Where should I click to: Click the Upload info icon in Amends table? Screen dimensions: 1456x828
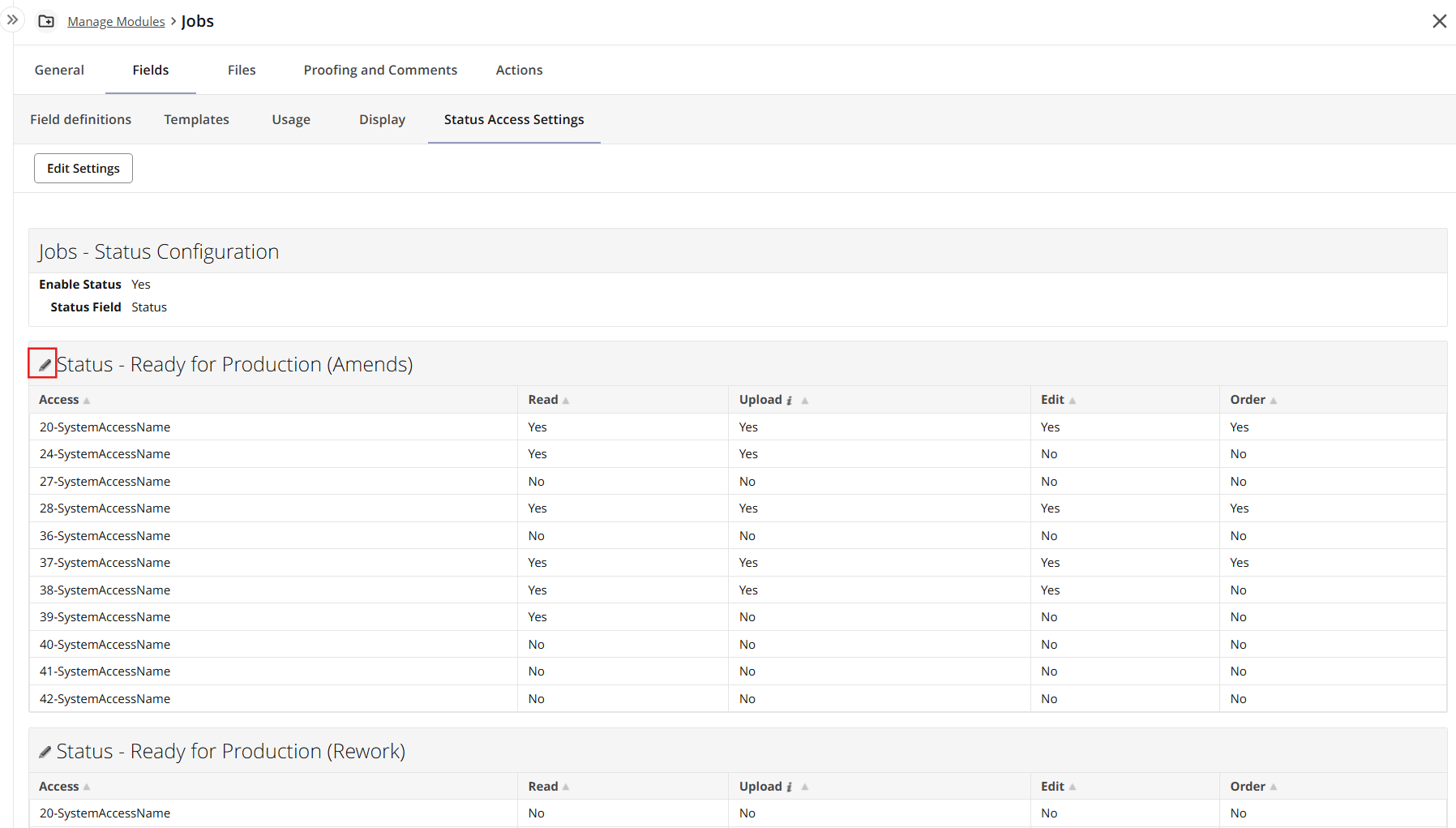coord(790,400)
